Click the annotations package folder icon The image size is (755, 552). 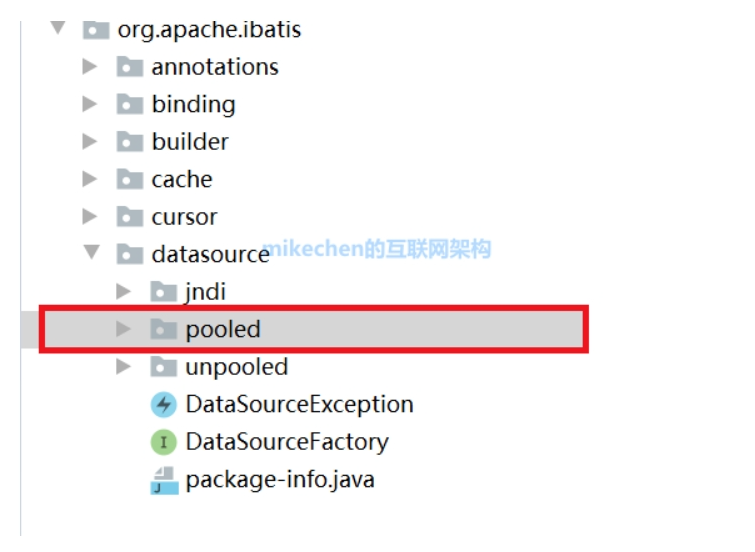[x=129, y=67]
